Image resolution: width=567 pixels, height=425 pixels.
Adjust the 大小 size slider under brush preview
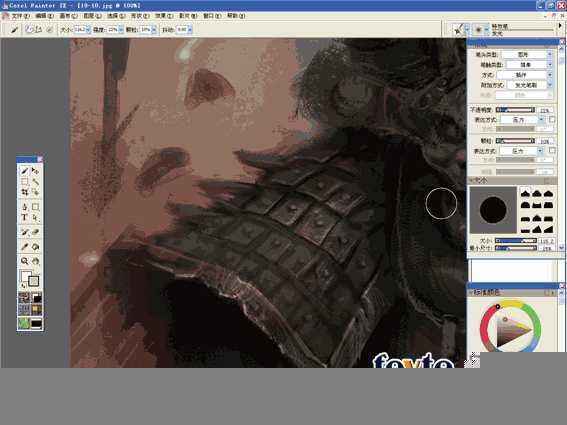coord(516,241)
